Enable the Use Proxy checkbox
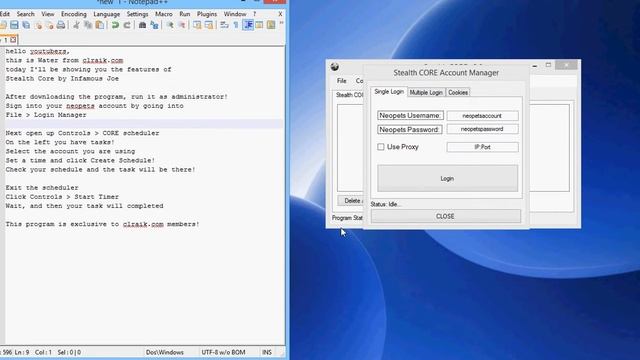The image size is (640, 360). [x=381, y=147]
